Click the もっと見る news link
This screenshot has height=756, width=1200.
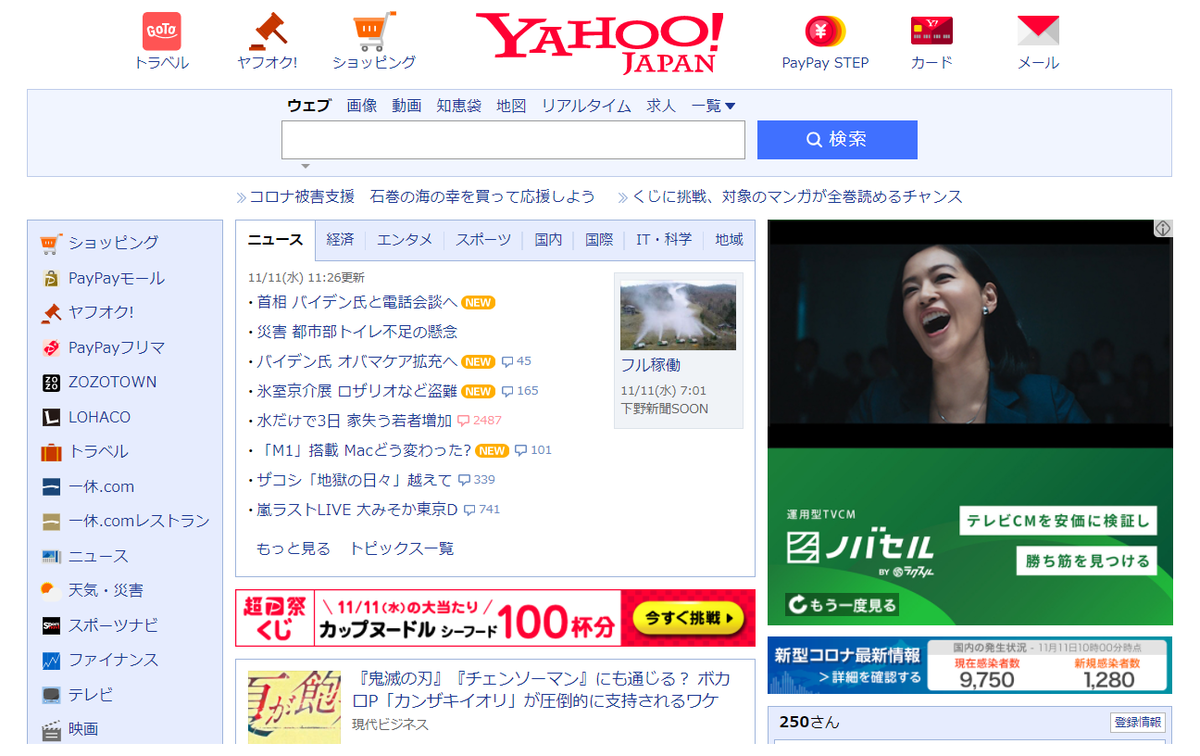(293, 548)
